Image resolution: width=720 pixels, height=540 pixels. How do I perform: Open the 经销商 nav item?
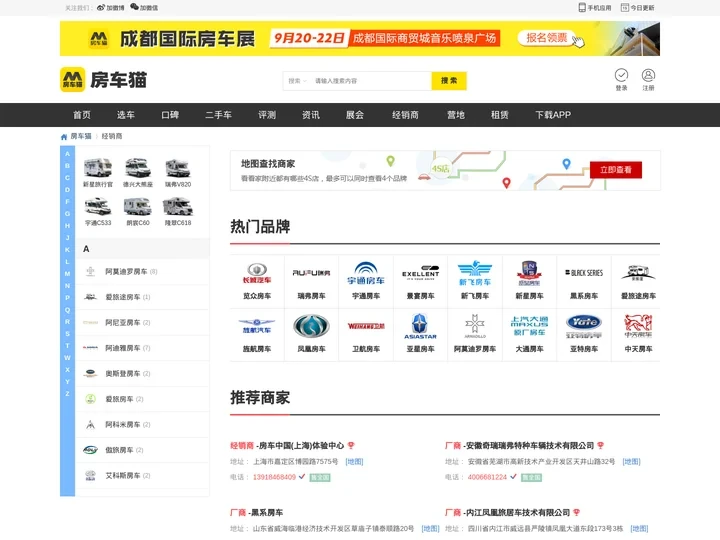point(405,115)
